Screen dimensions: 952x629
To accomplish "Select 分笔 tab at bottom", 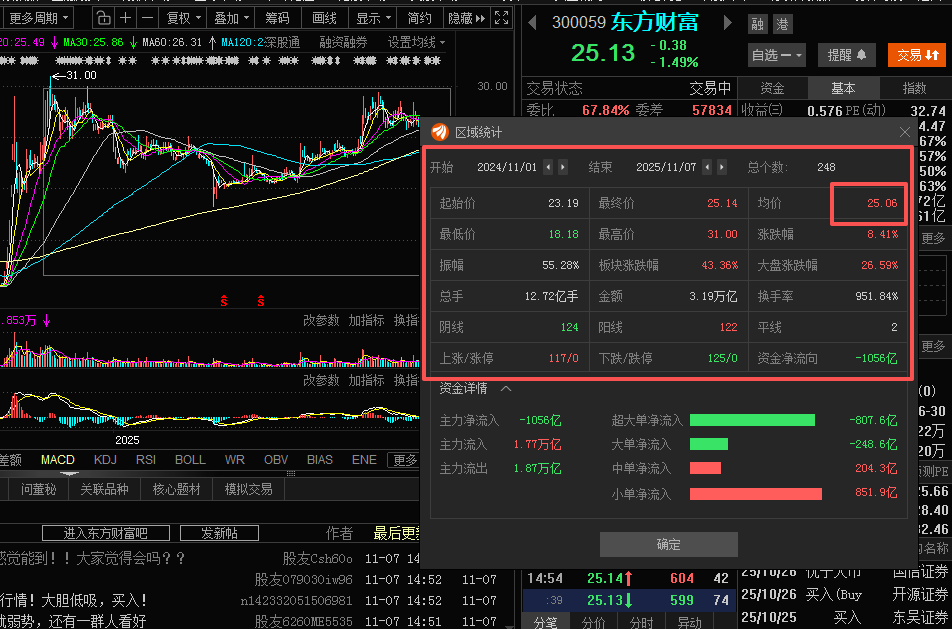I will [x=545, y=622].
